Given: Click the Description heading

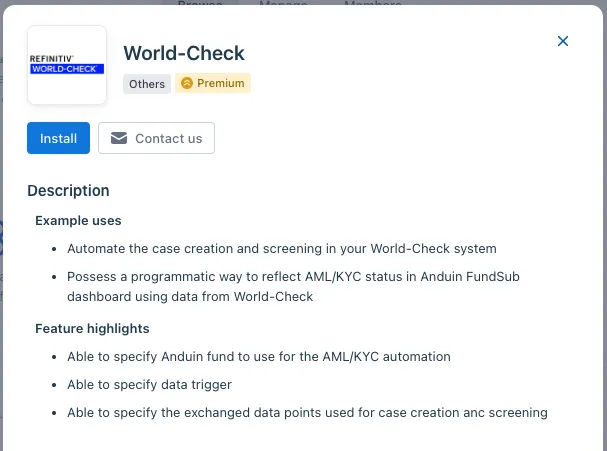Looking at the screenshot, I should click(69, 191).
